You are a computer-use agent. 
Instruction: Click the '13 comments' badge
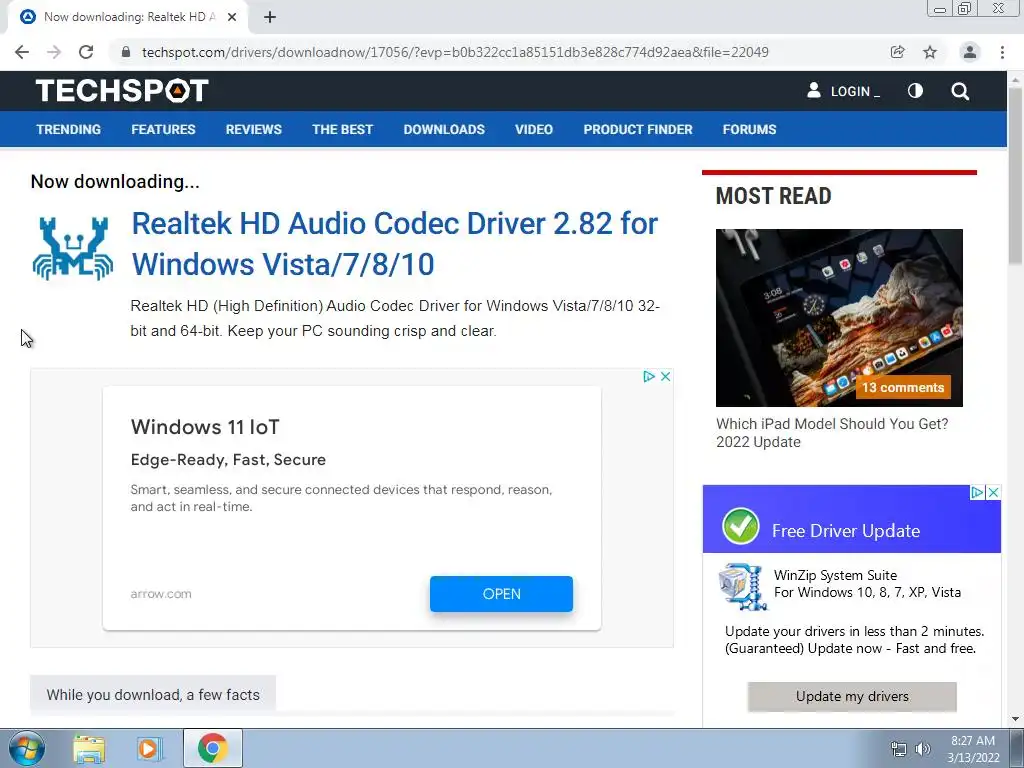coord(903,387)
